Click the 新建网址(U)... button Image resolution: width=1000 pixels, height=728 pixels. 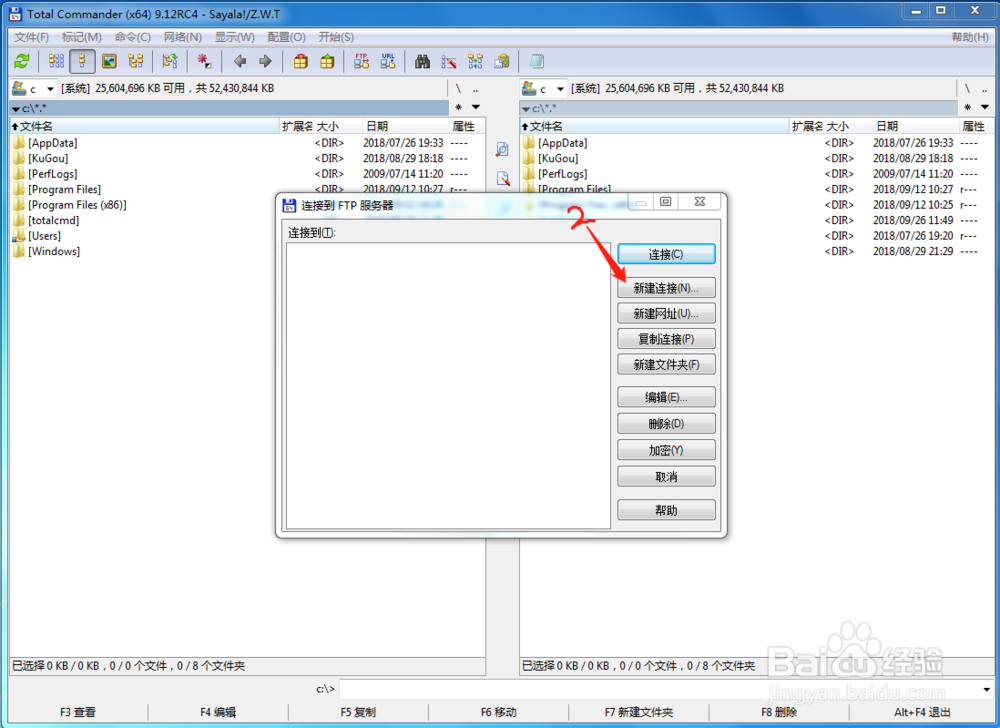[x=666, y=313]
